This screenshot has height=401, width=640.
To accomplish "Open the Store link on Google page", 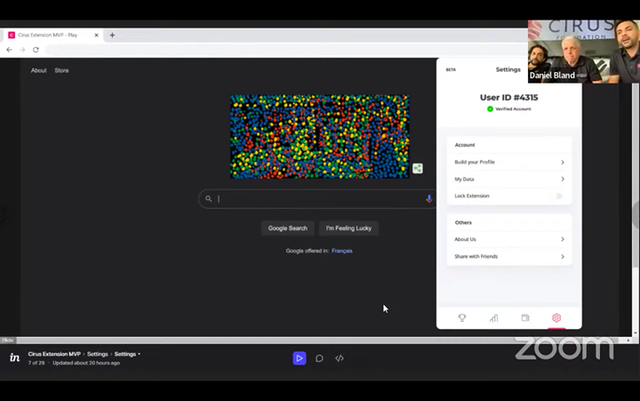I will pos(62,70).
